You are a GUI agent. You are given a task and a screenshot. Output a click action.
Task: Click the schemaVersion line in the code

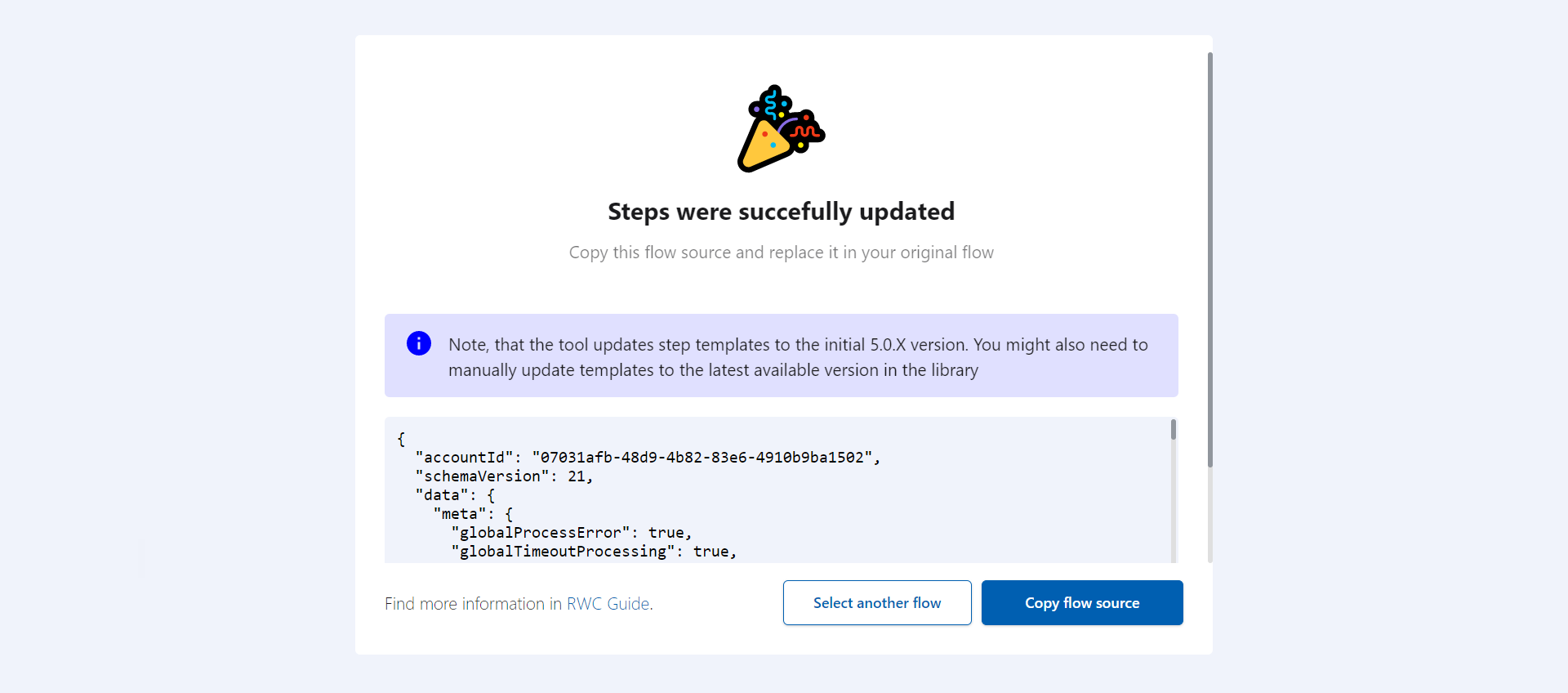(504, 476)
